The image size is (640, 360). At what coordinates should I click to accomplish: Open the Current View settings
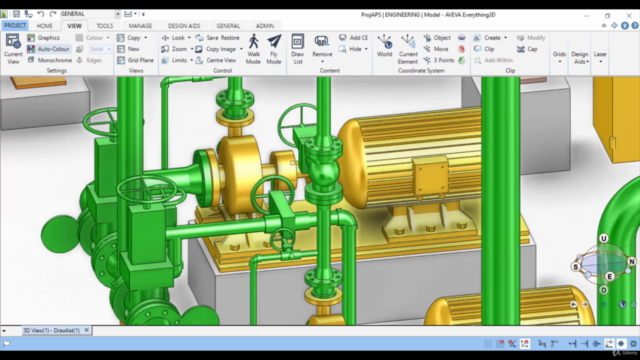click(x=13, y=49)
